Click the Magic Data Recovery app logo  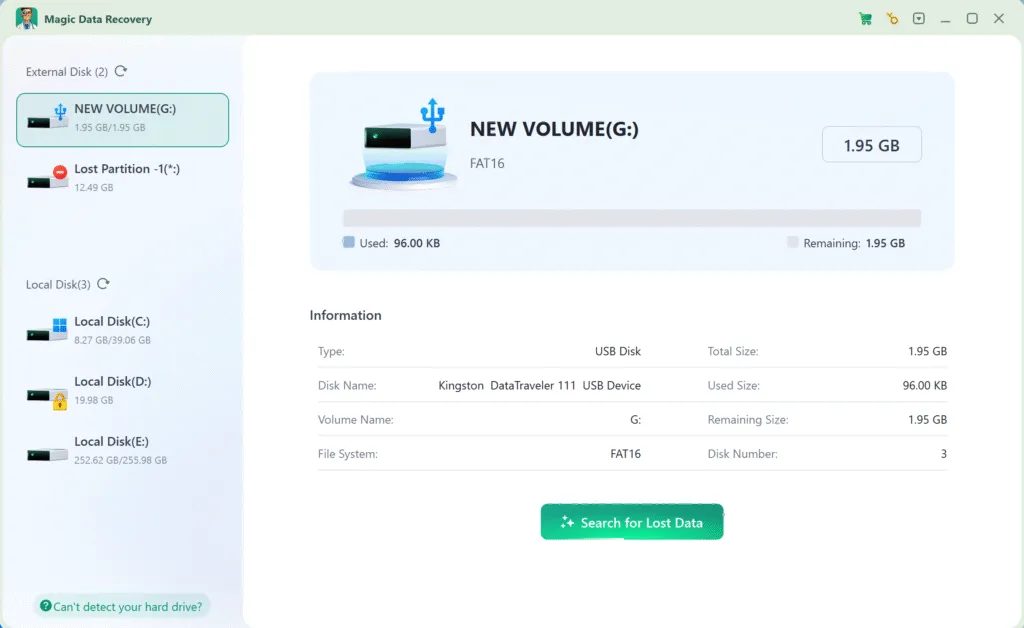(x=27, y=19)
